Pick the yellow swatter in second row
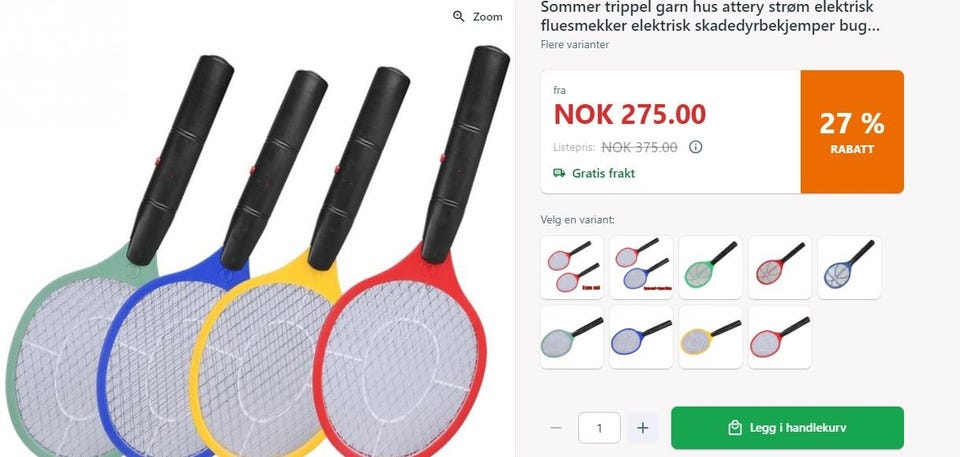The height and width of the screenshot is (457, 960). pyautogui.click(x=710, y=337)
